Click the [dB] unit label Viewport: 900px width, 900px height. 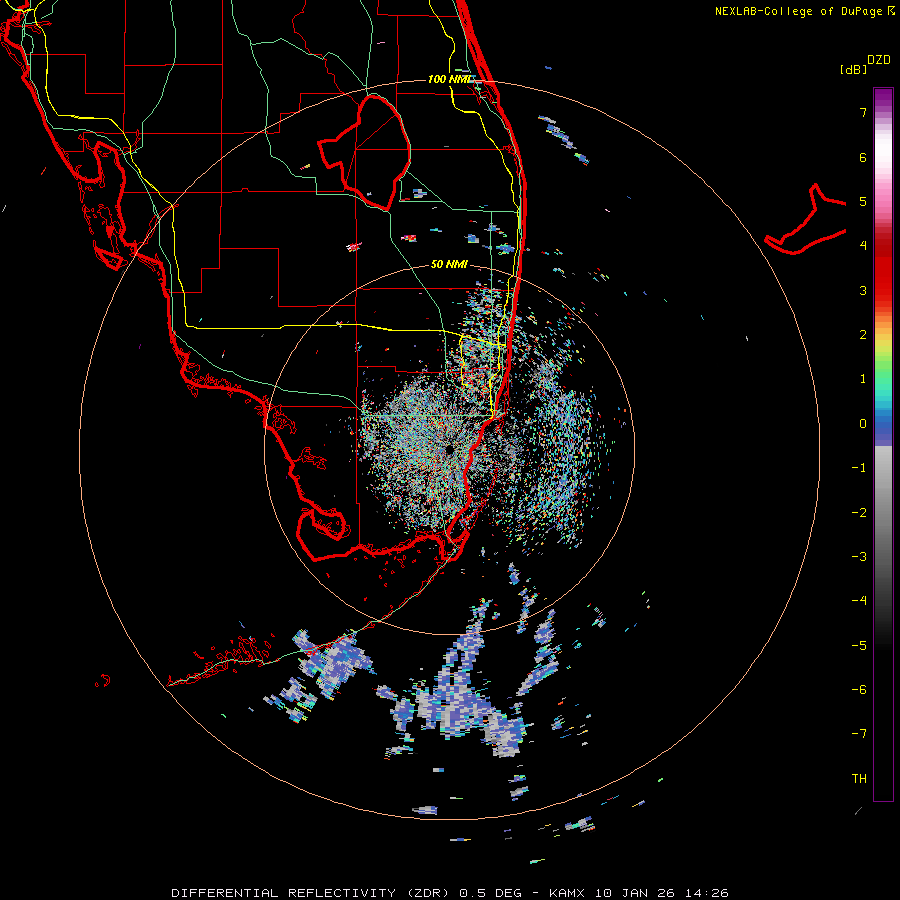tap(853, 69)
